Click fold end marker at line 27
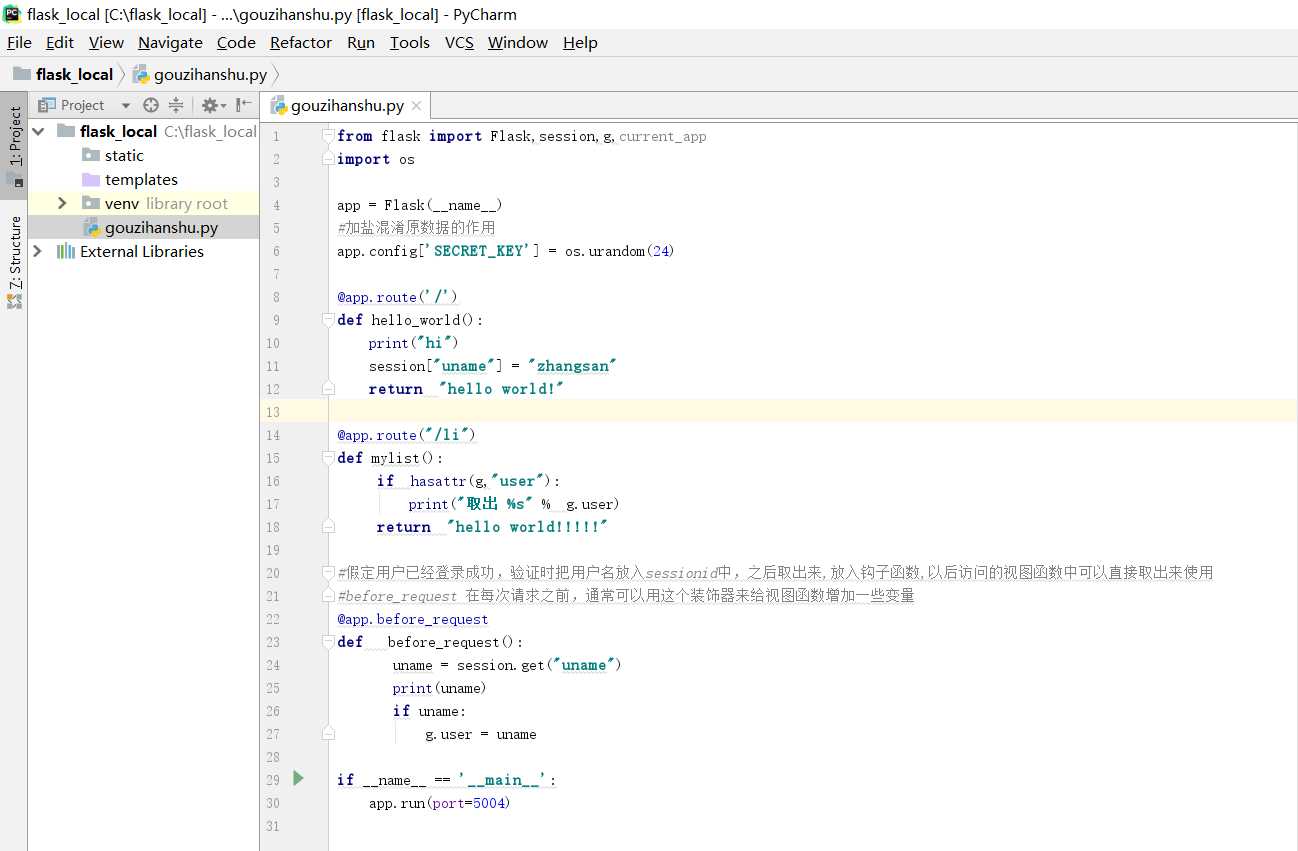 pos(328,733)
